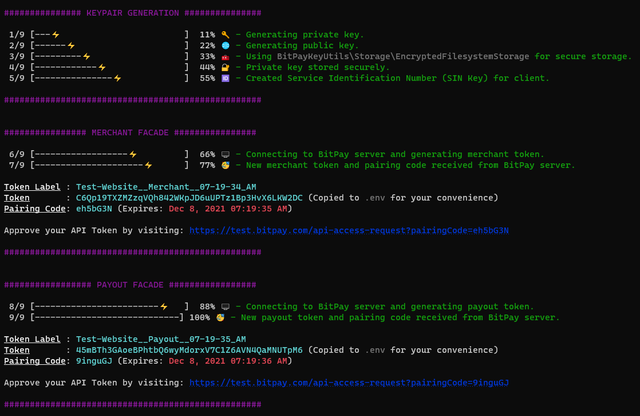Click the payout token string 45mBTh3GAoe...
The width and height of the screenshot is (640, 416).
pos(189,350)
